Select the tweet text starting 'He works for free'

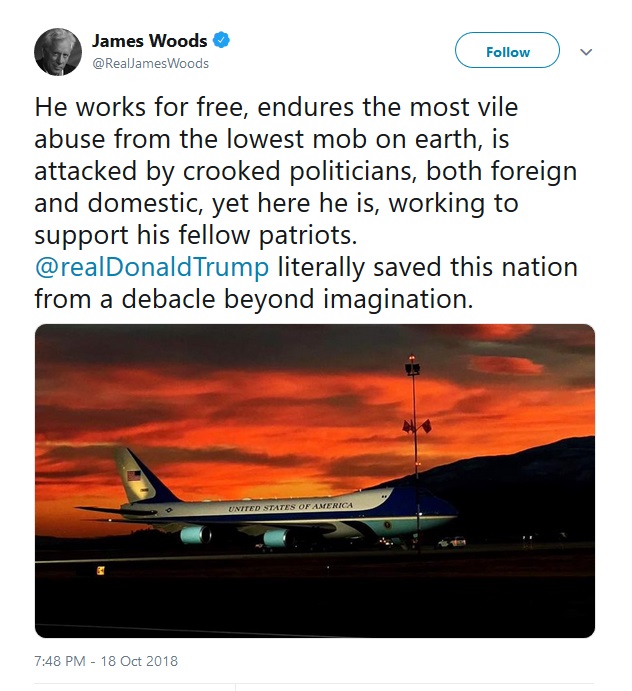click(306, 203)
